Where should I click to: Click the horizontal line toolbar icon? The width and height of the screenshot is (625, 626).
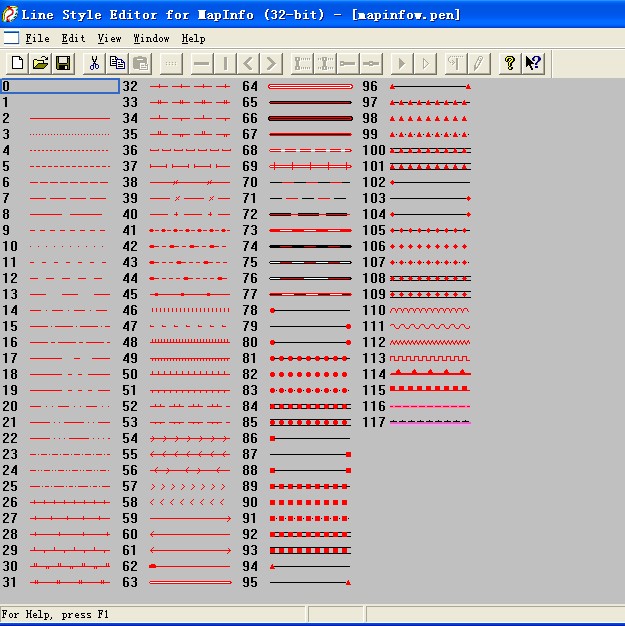tap(202, 63)
